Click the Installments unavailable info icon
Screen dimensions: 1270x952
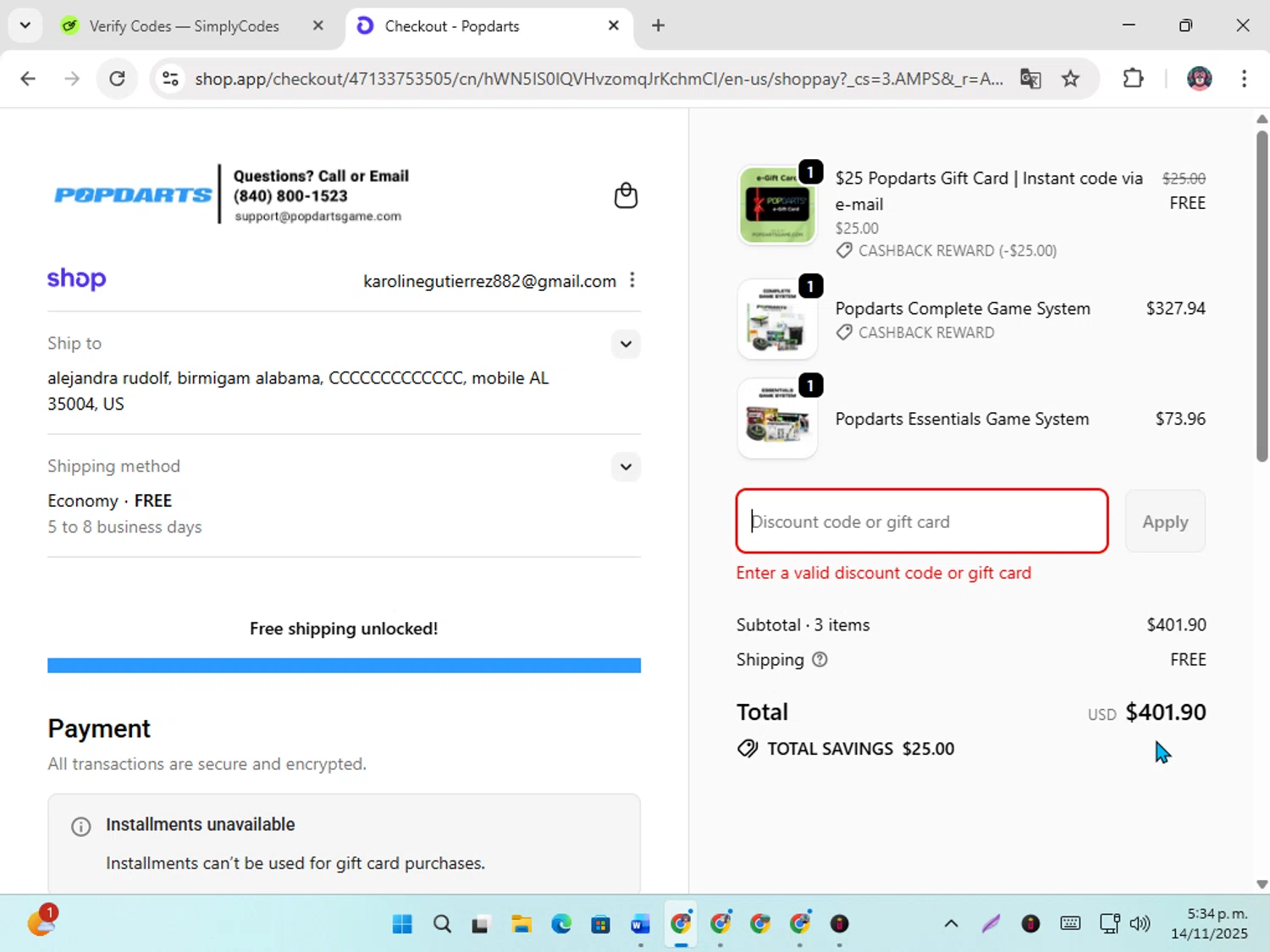pos(81,827)
